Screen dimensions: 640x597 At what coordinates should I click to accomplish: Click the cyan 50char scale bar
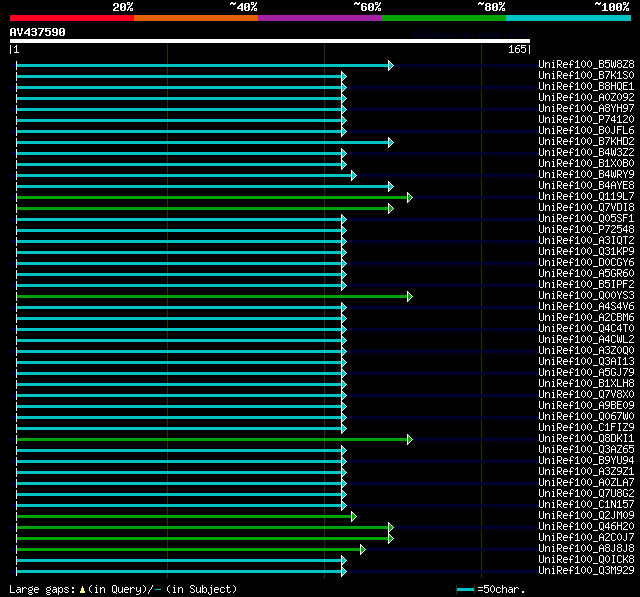(x=465, y=589)
